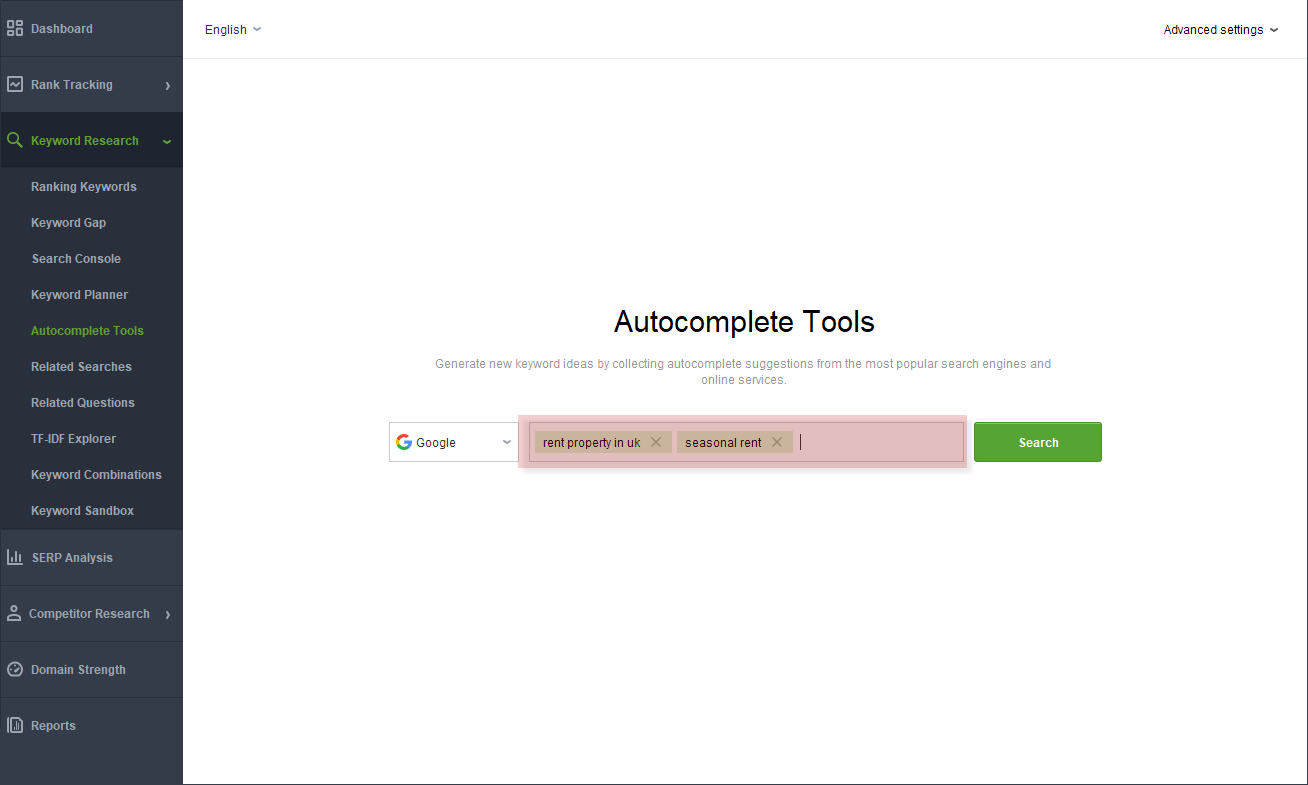The width and height of the screenshot is (1308, 785).
Task: Open Ranking Keywords in sidebar
Action: (84, 187)
